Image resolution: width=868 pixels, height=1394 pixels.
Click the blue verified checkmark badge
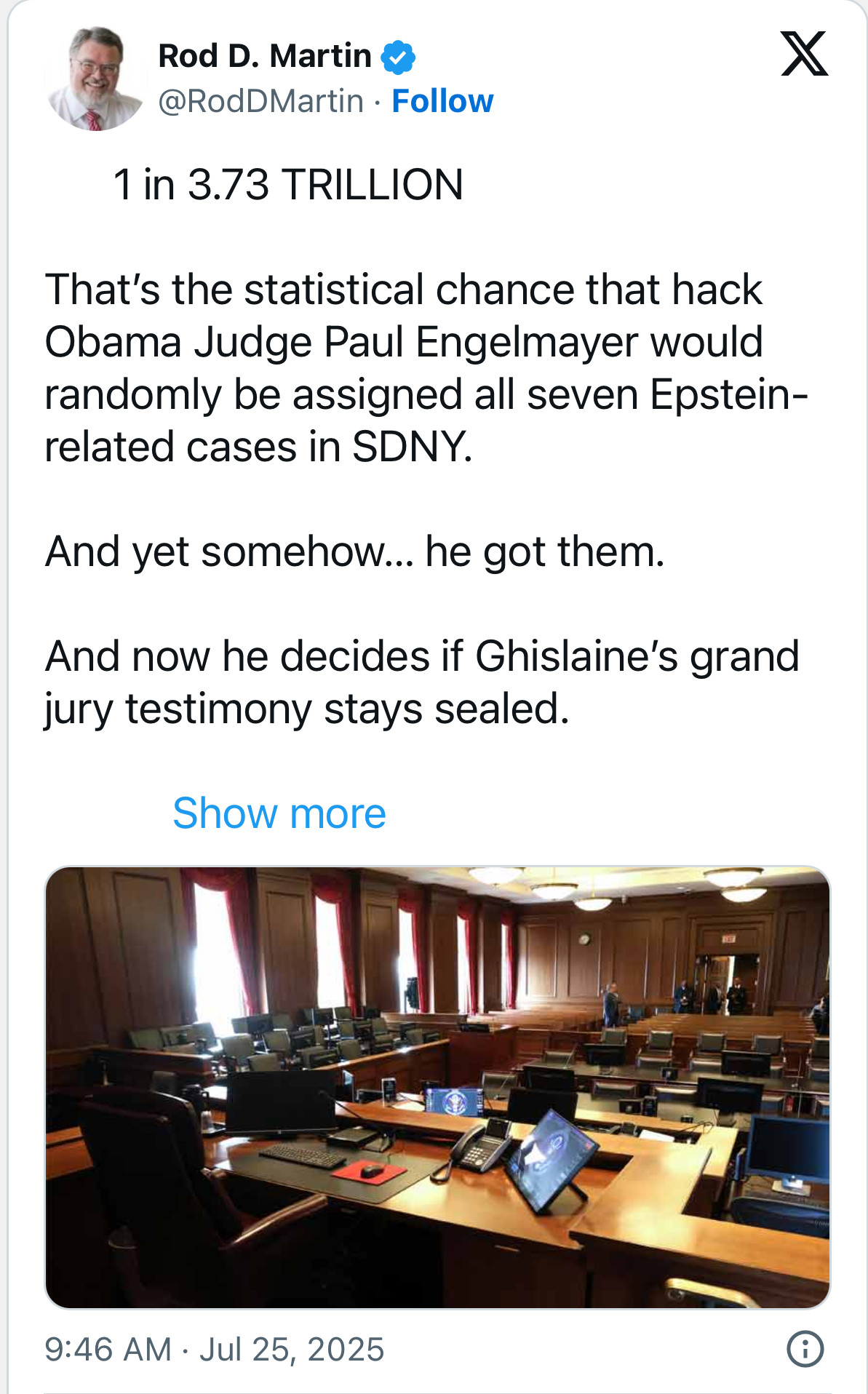click(x=398, y=57)
